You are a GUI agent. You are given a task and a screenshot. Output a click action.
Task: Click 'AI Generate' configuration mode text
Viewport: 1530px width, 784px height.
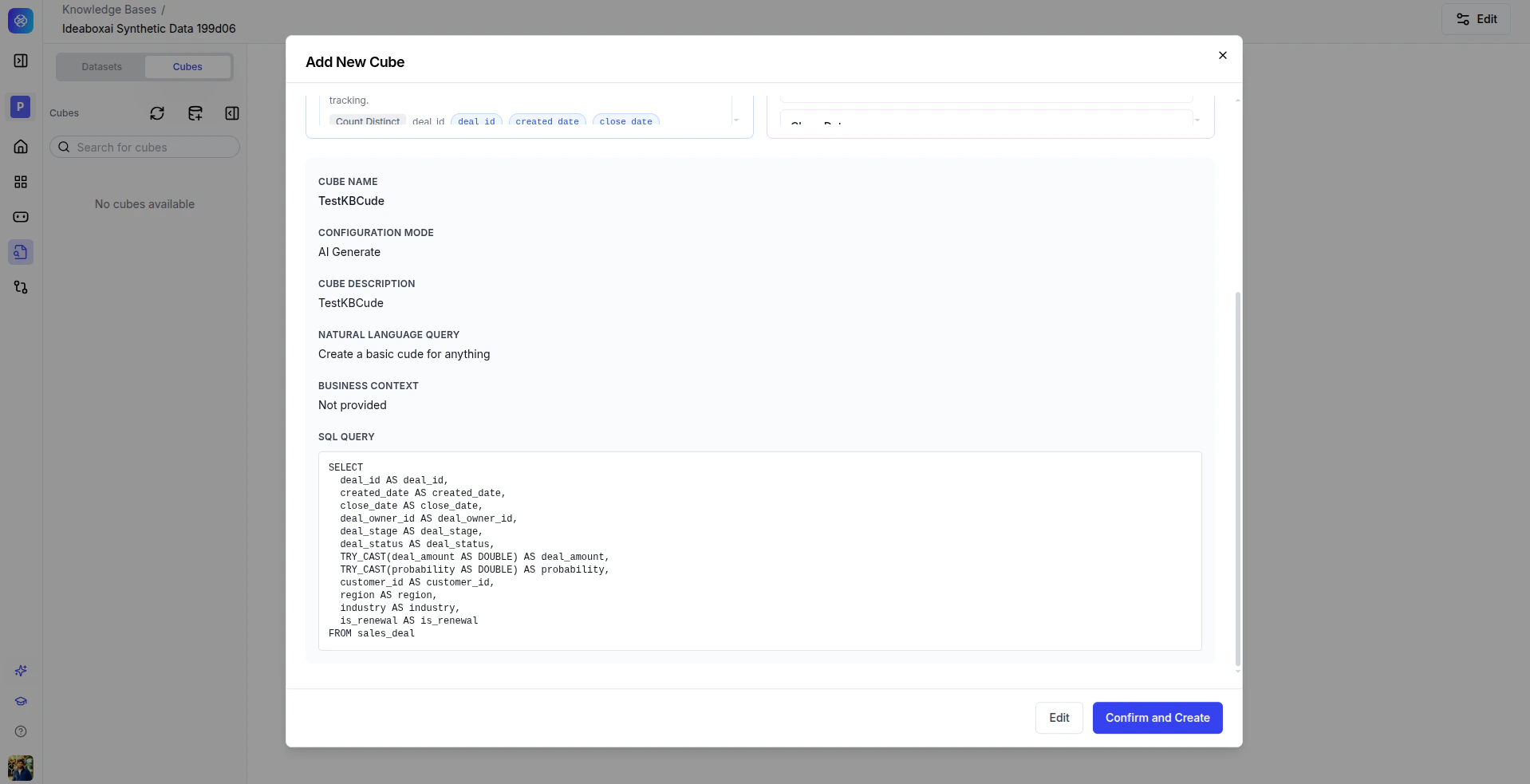(349, 252)
